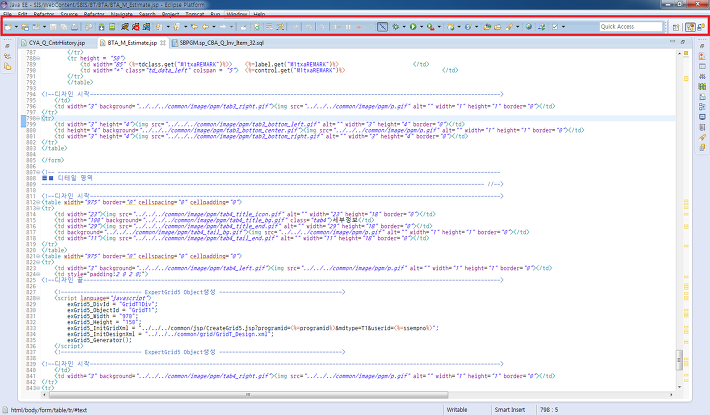Open the Window menu
Image resolution: width=710 pixels, height=415 pixels.
[x=237, y=14]
